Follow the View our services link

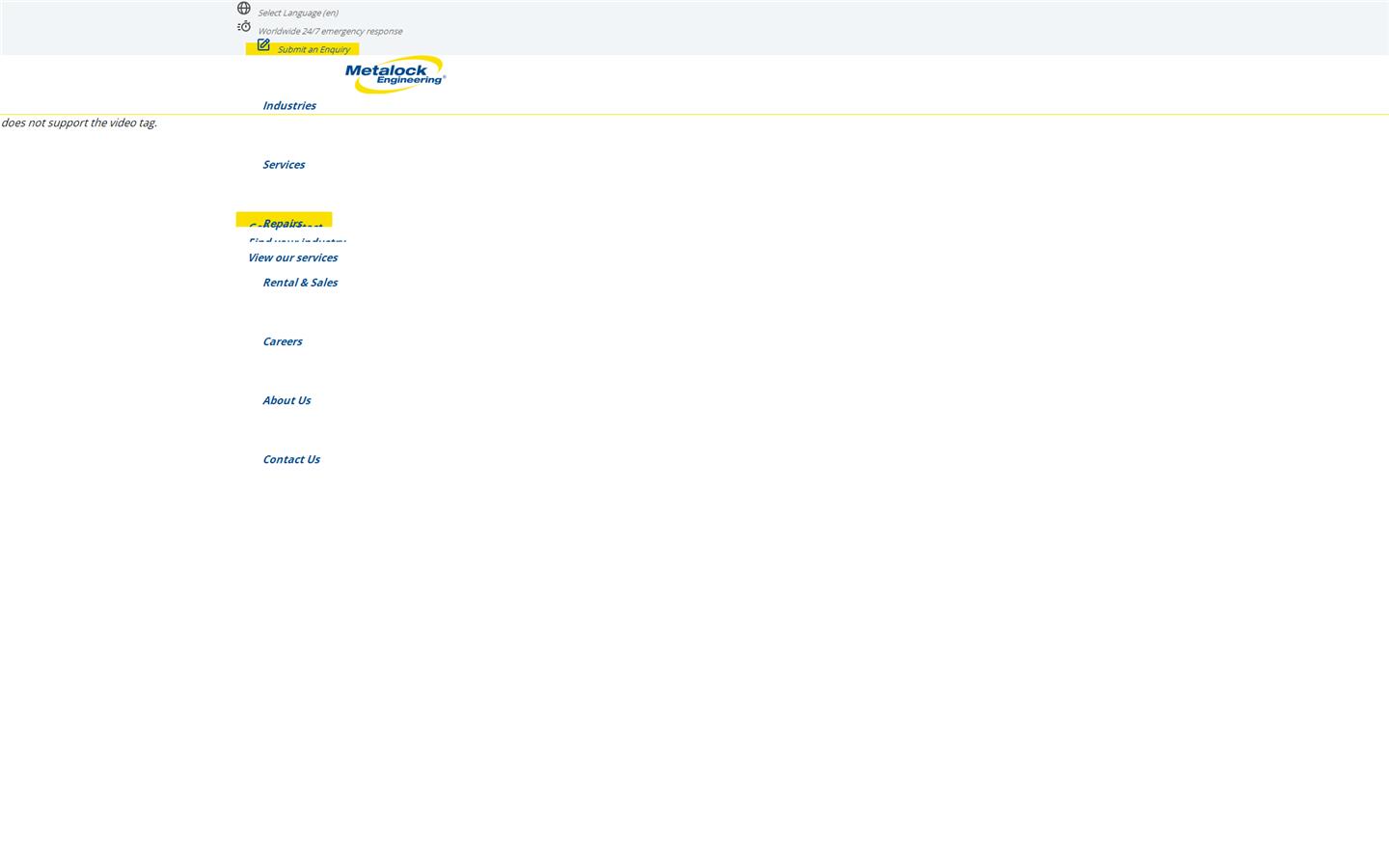292,258
